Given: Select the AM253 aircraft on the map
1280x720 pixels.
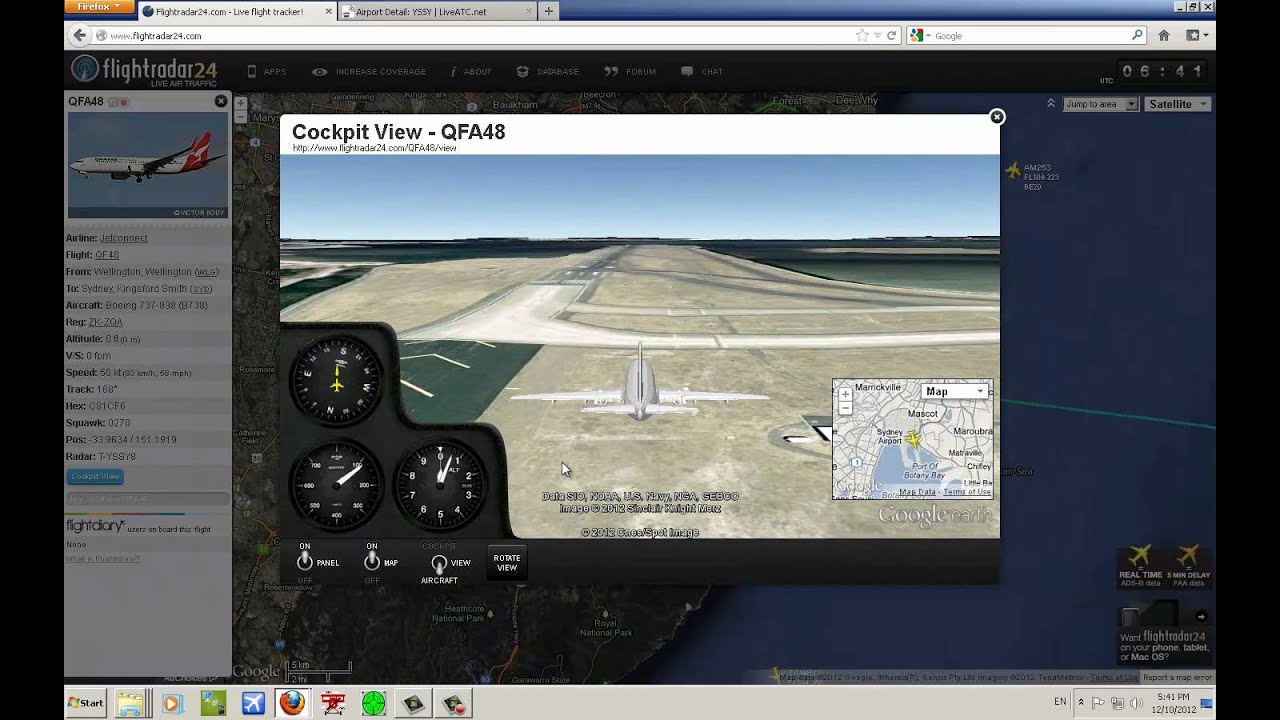Looking at the screenshot, I should 1013,171.
